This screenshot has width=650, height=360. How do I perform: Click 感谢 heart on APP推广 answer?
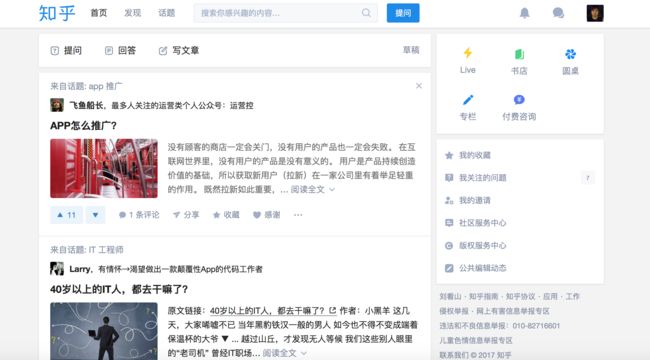(x=267, y=215)
